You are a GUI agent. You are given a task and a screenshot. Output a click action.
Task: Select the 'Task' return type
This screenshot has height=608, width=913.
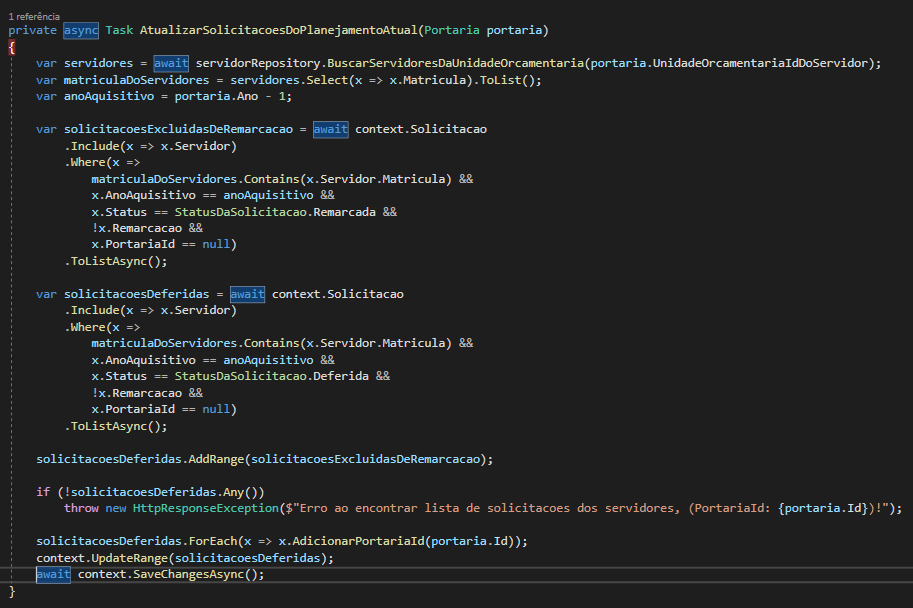point(119,30)
